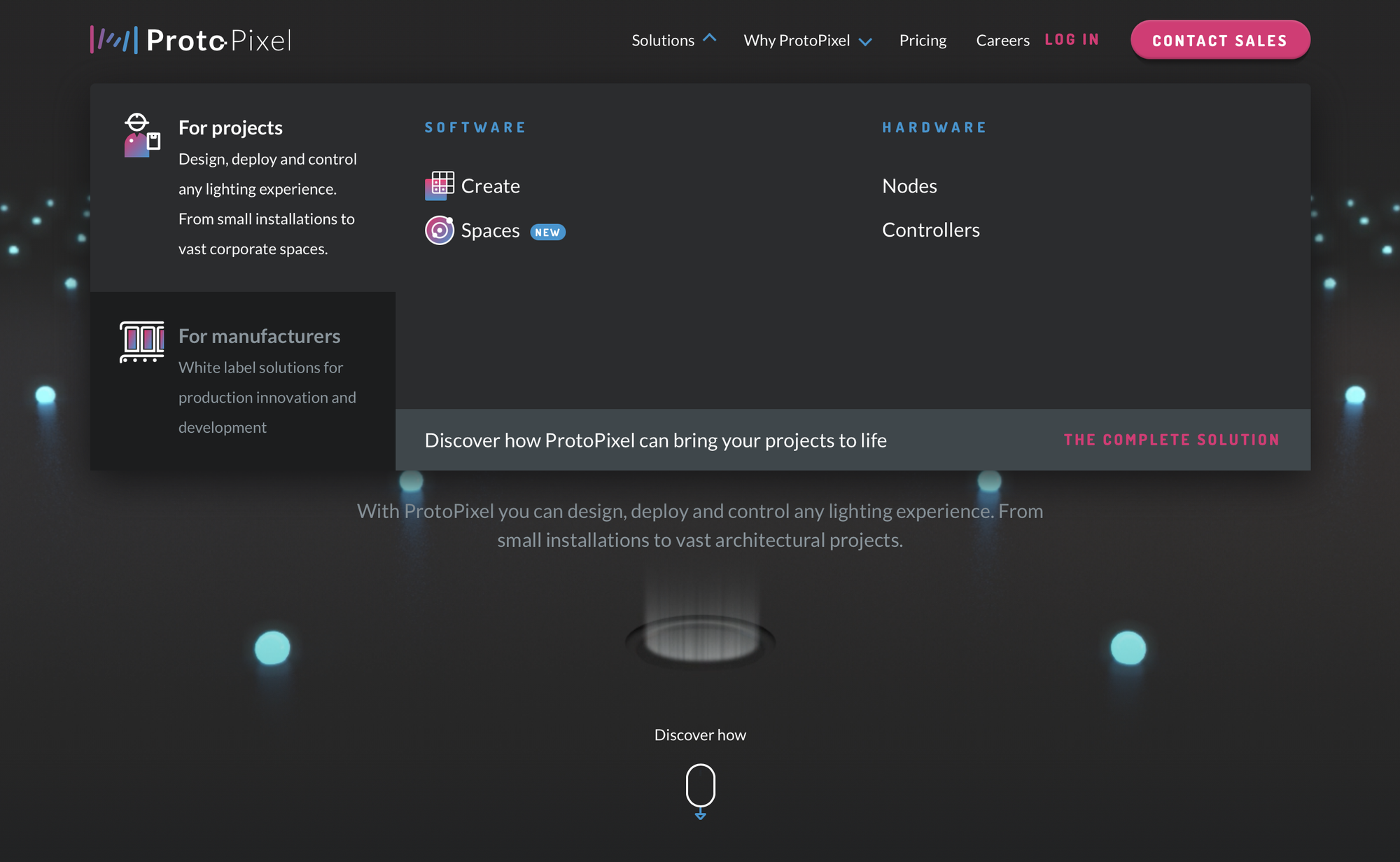The height and width of the screenshot is (862, 1400).
Task: Click THE COMPLETE SOLUTION link
Action: (x=1172, y=440)
